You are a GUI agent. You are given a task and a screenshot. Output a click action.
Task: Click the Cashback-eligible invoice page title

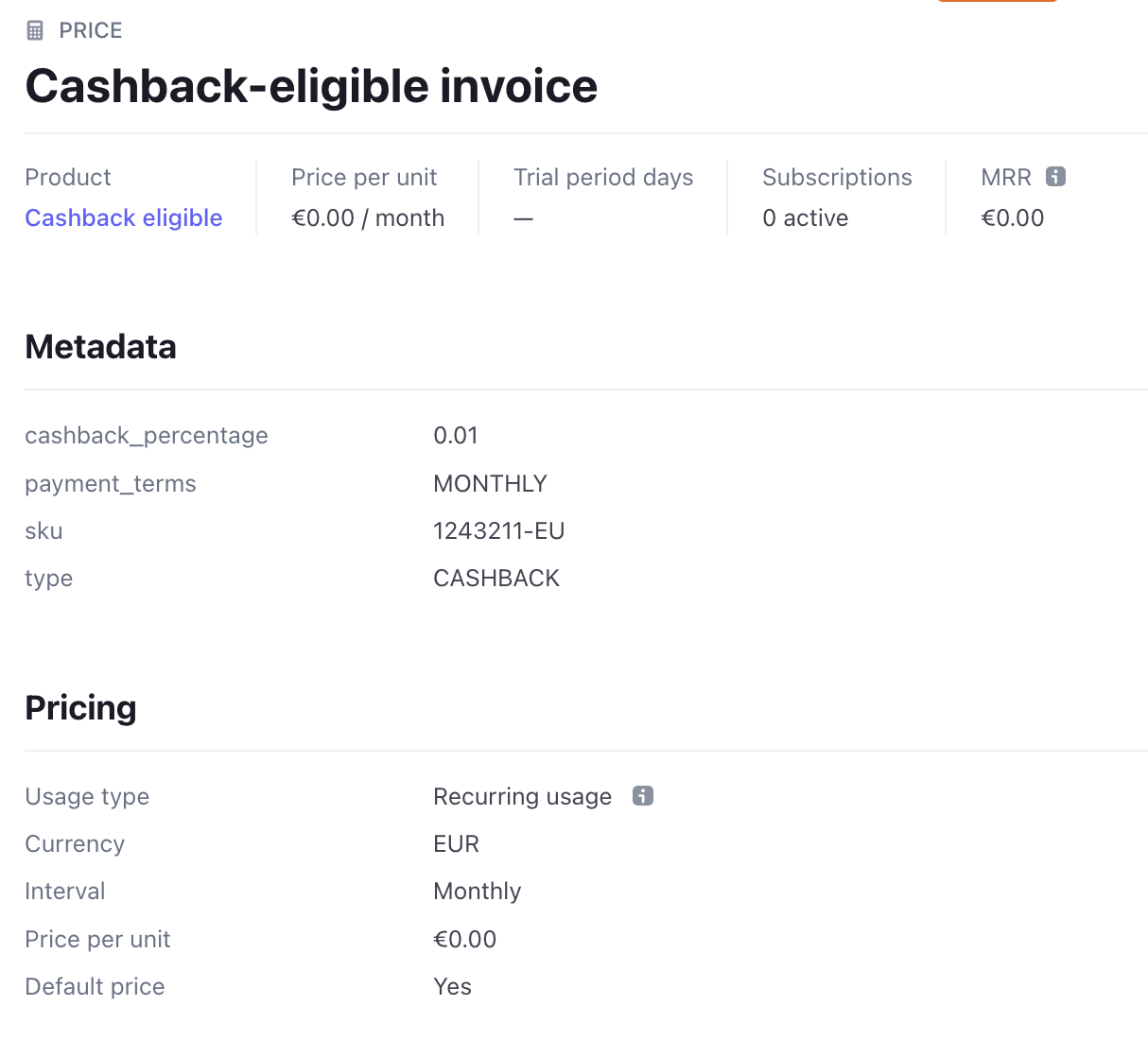point(312,86)
